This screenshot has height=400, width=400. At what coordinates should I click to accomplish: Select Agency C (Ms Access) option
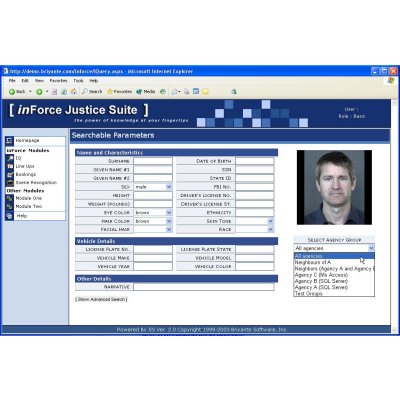[334, 275]
